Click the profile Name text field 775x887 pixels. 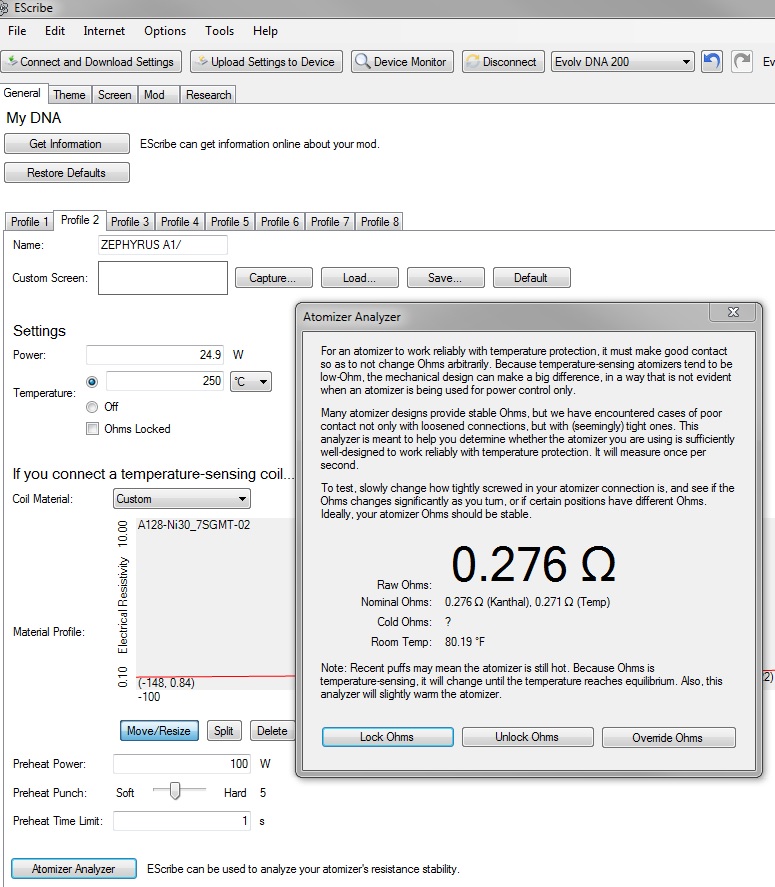(162, 245)
